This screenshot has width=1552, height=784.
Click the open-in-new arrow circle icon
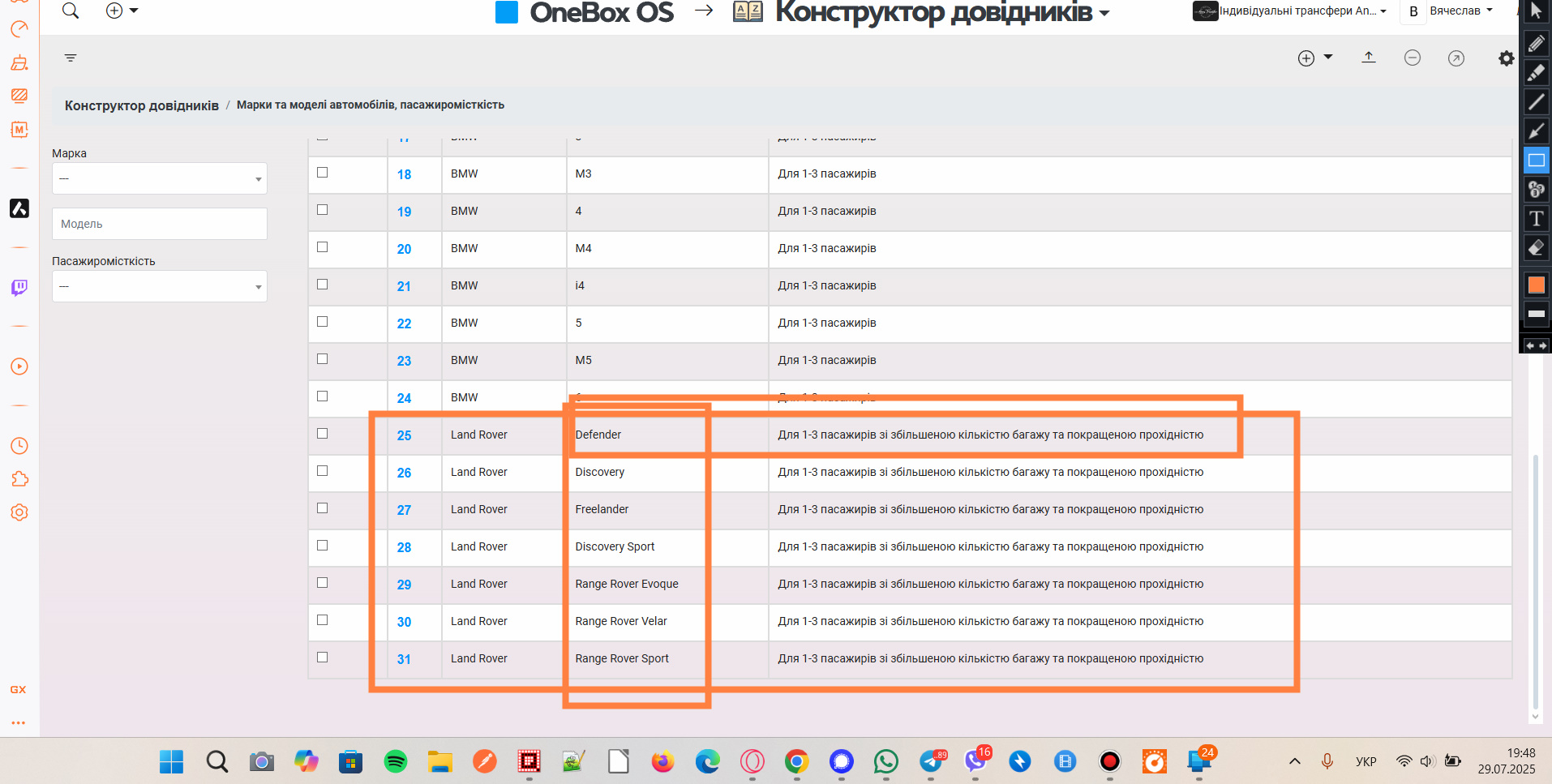click(1456, 58)
